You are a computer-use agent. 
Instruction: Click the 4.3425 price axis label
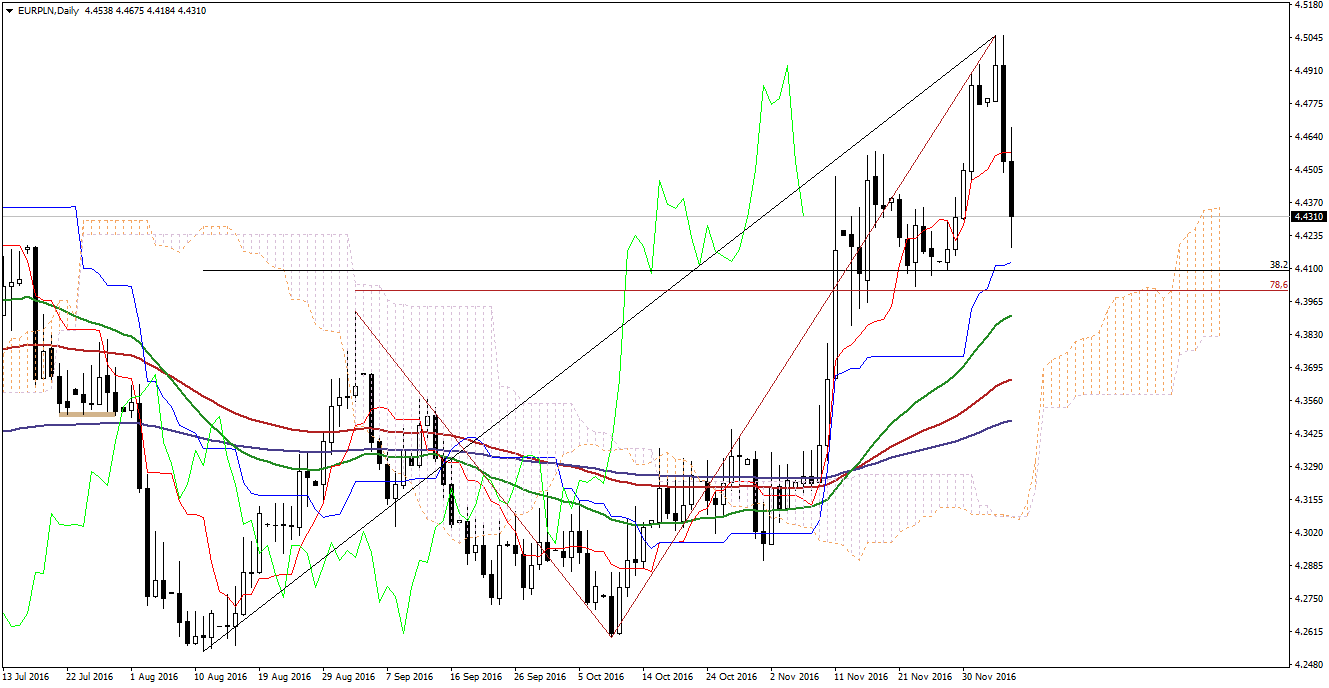(x=1308, y=434)
